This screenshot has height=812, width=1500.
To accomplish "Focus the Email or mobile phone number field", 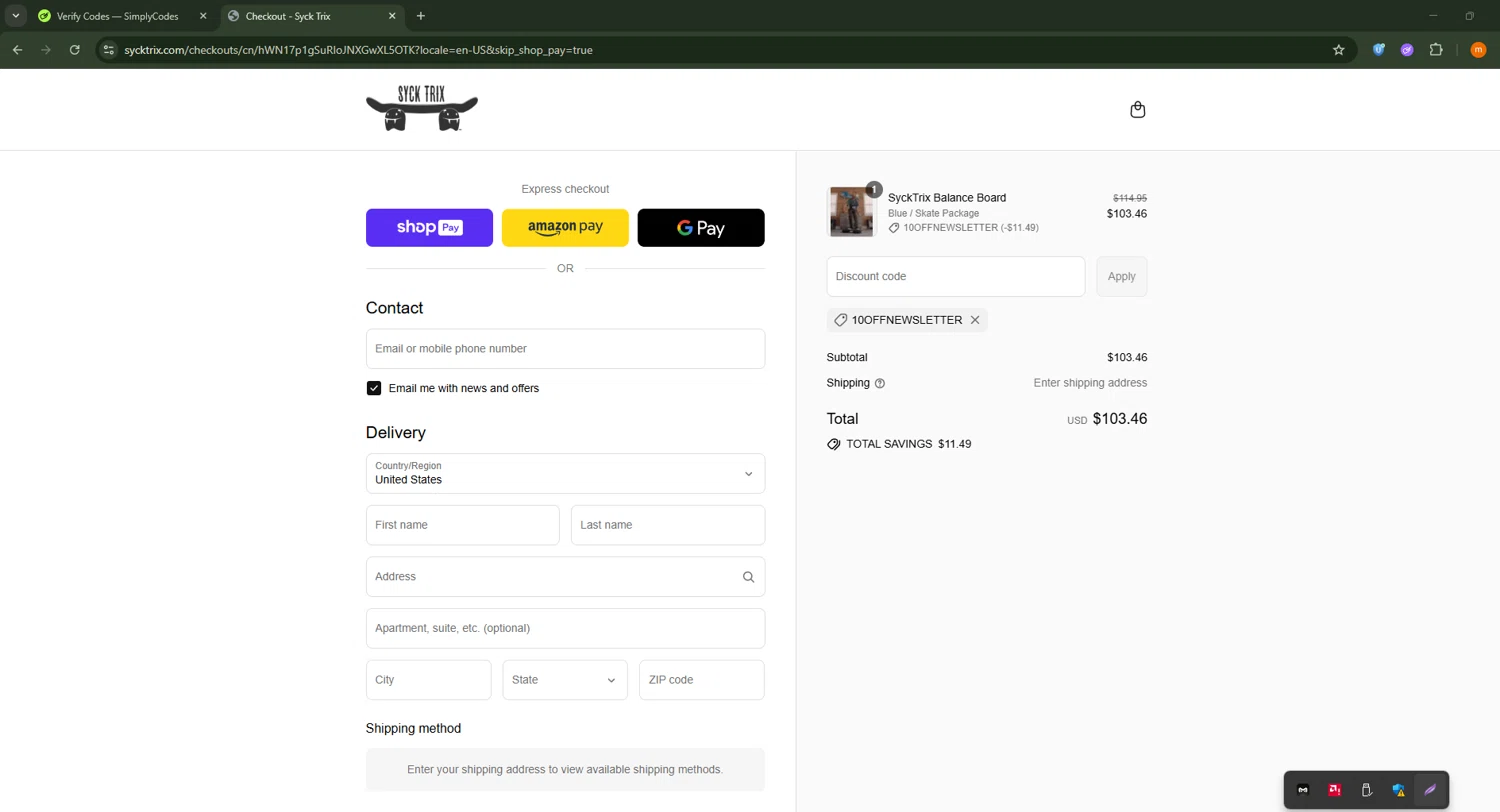I will coord(565,349).
